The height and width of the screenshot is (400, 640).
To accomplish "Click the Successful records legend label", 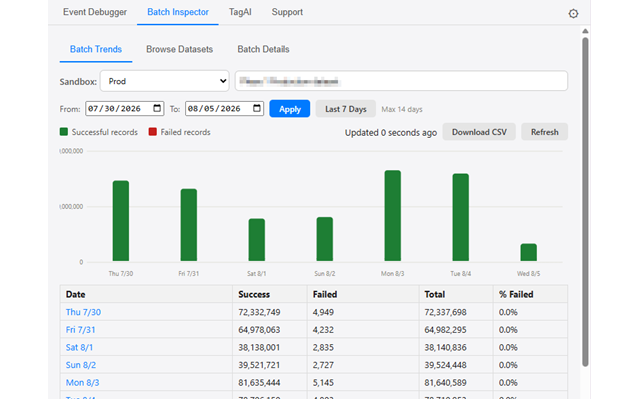I will click(x=104, y=132).
